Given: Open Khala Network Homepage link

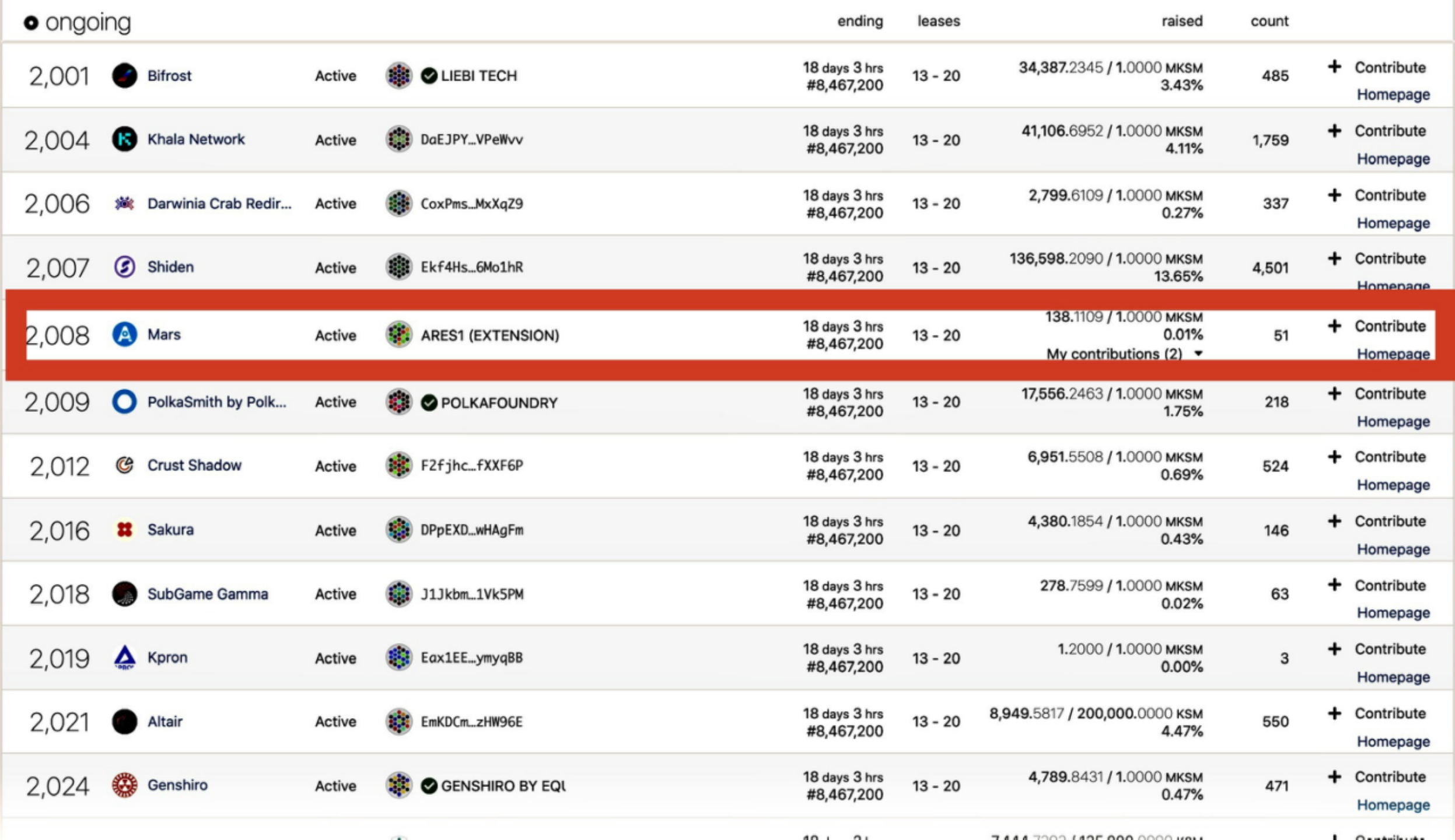Looking at the screenshot, I should pyautogui.click(x=1393, y=159).
